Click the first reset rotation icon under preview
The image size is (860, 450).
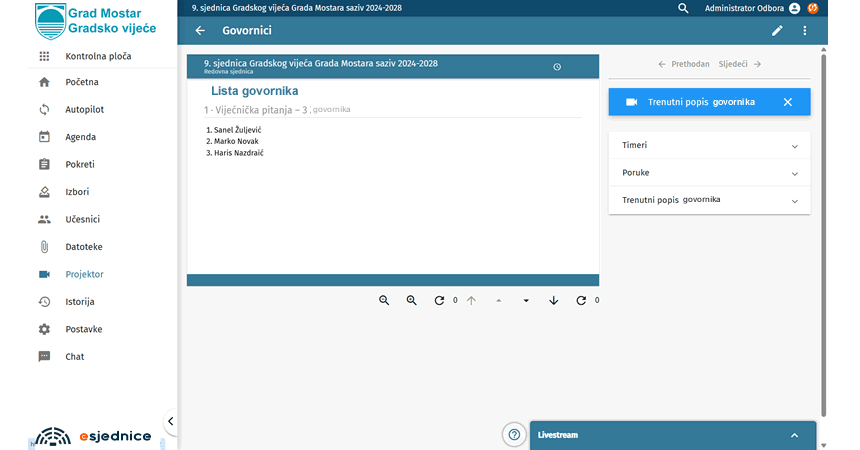pyautogui.click(x=439, y=300)
